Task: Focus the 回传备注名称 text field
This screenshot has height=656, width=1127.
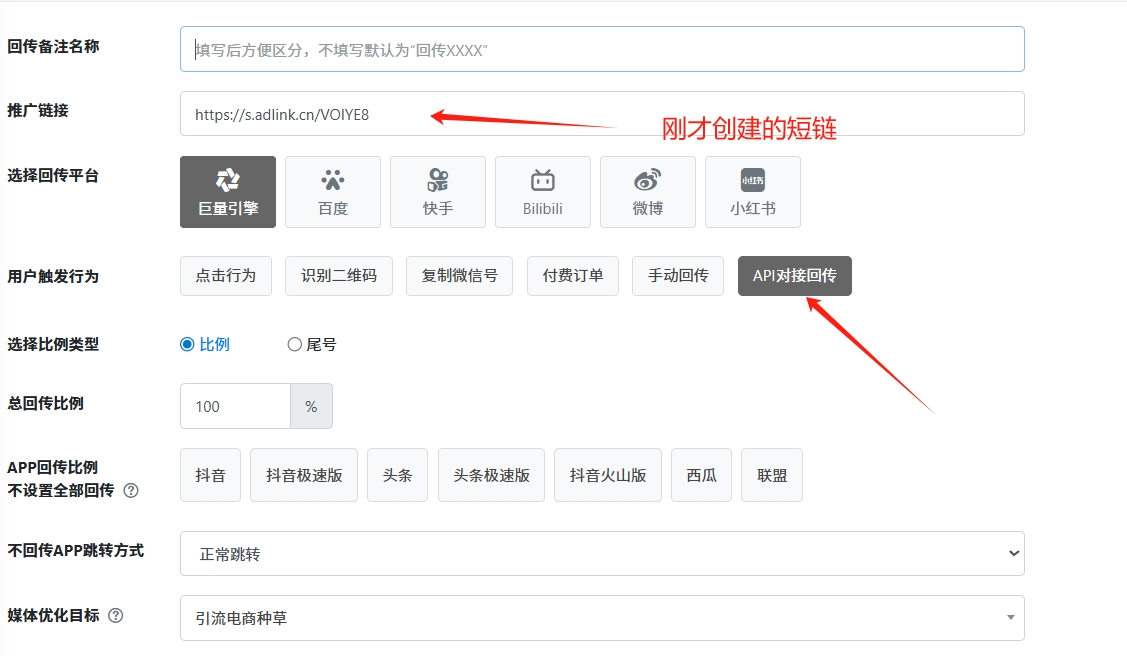Action: coord(602,49)
